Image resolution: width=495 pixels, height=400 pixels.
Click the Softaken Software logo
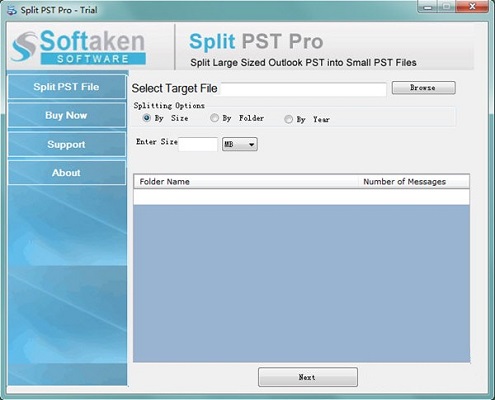78,47
